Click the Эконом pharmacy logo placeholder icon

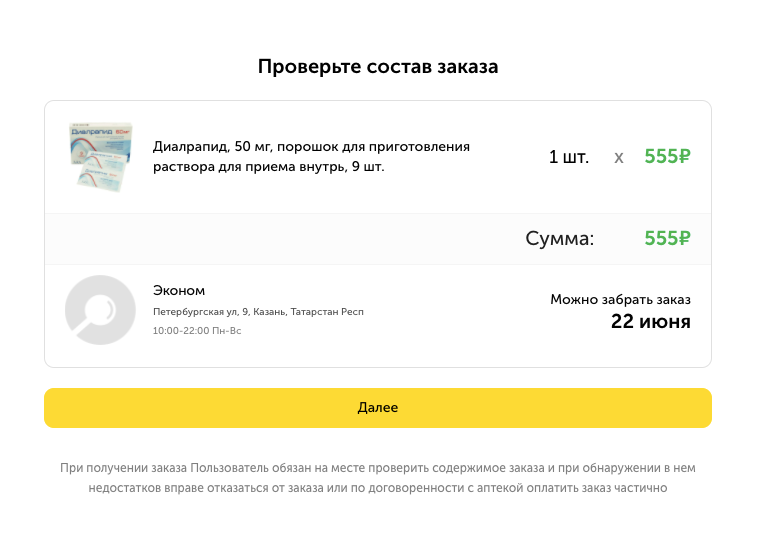(x=100, y=310)
